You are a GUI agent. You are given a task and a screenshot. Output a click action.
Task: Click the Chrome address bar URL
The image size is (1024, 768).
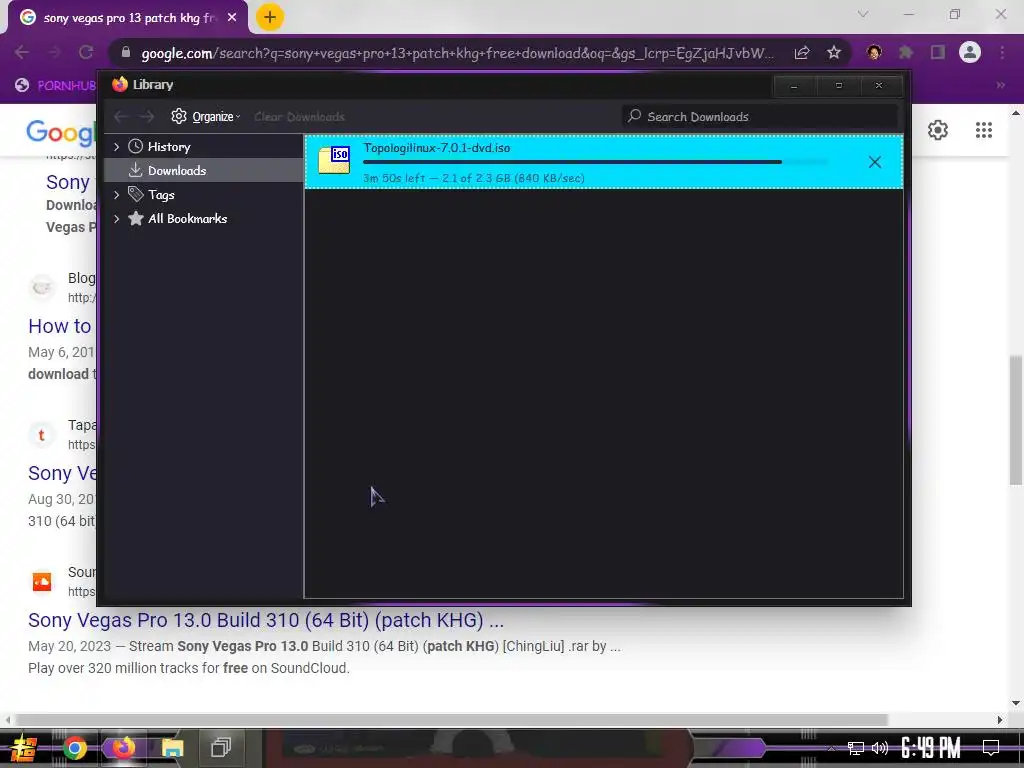pyautogui.click(x=457, y=53)
